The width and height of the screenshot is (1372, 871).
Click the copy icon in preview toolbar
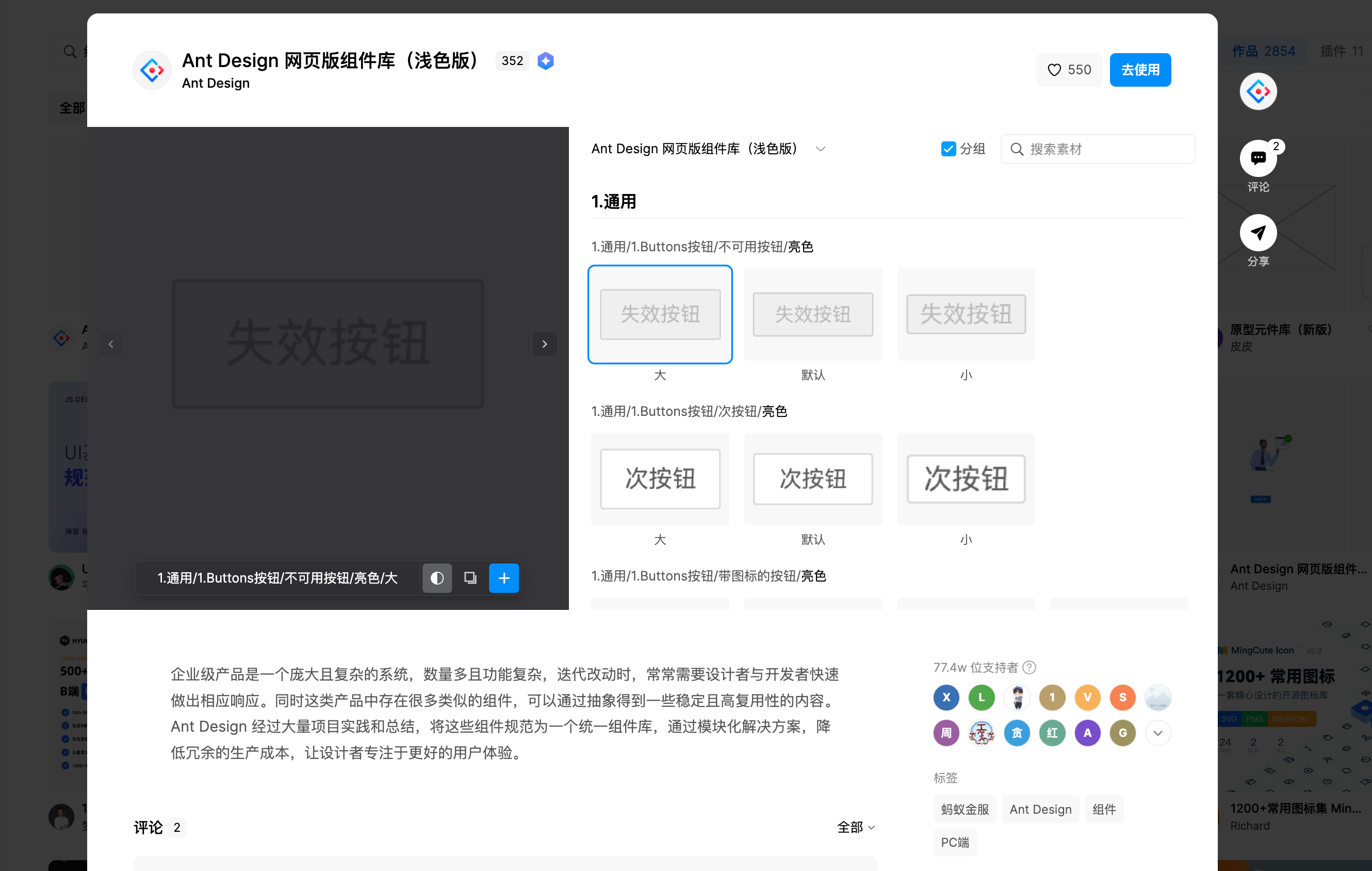point(470,578)
